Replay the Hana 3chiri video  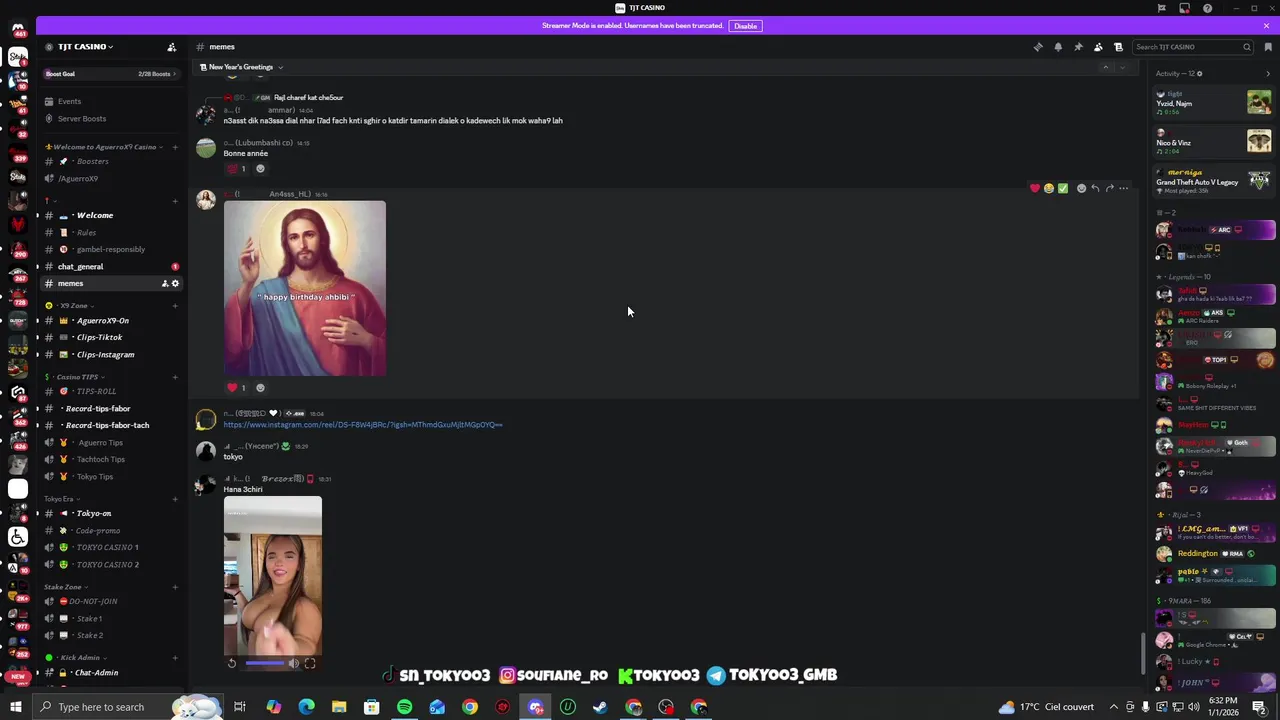tap(231, 663)
